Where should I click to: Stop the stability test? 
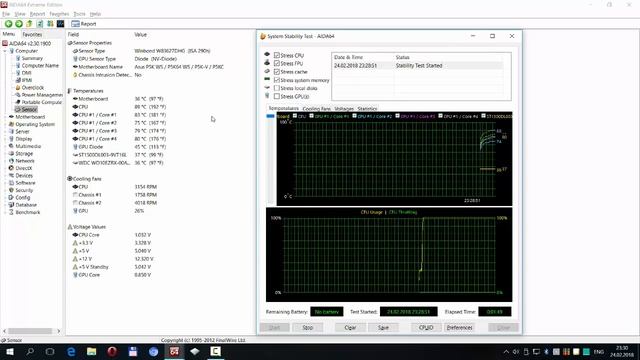coord(307,327)
